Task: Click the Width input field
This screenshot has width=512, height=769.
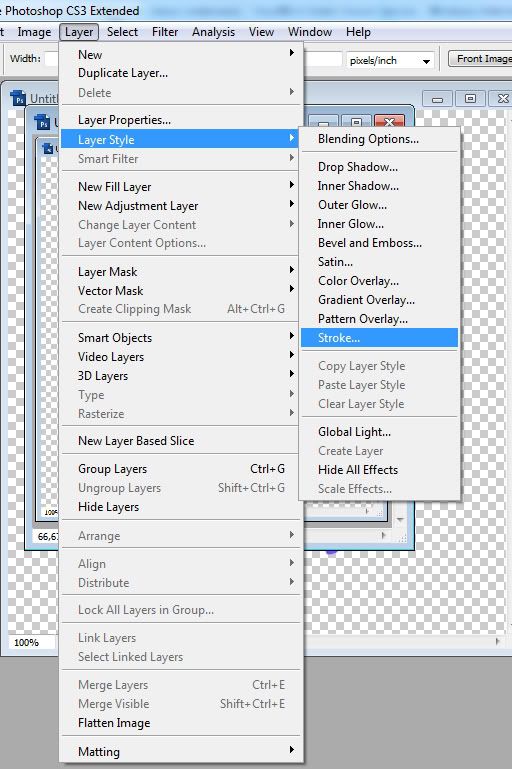Action: click(x=51, y=59)
